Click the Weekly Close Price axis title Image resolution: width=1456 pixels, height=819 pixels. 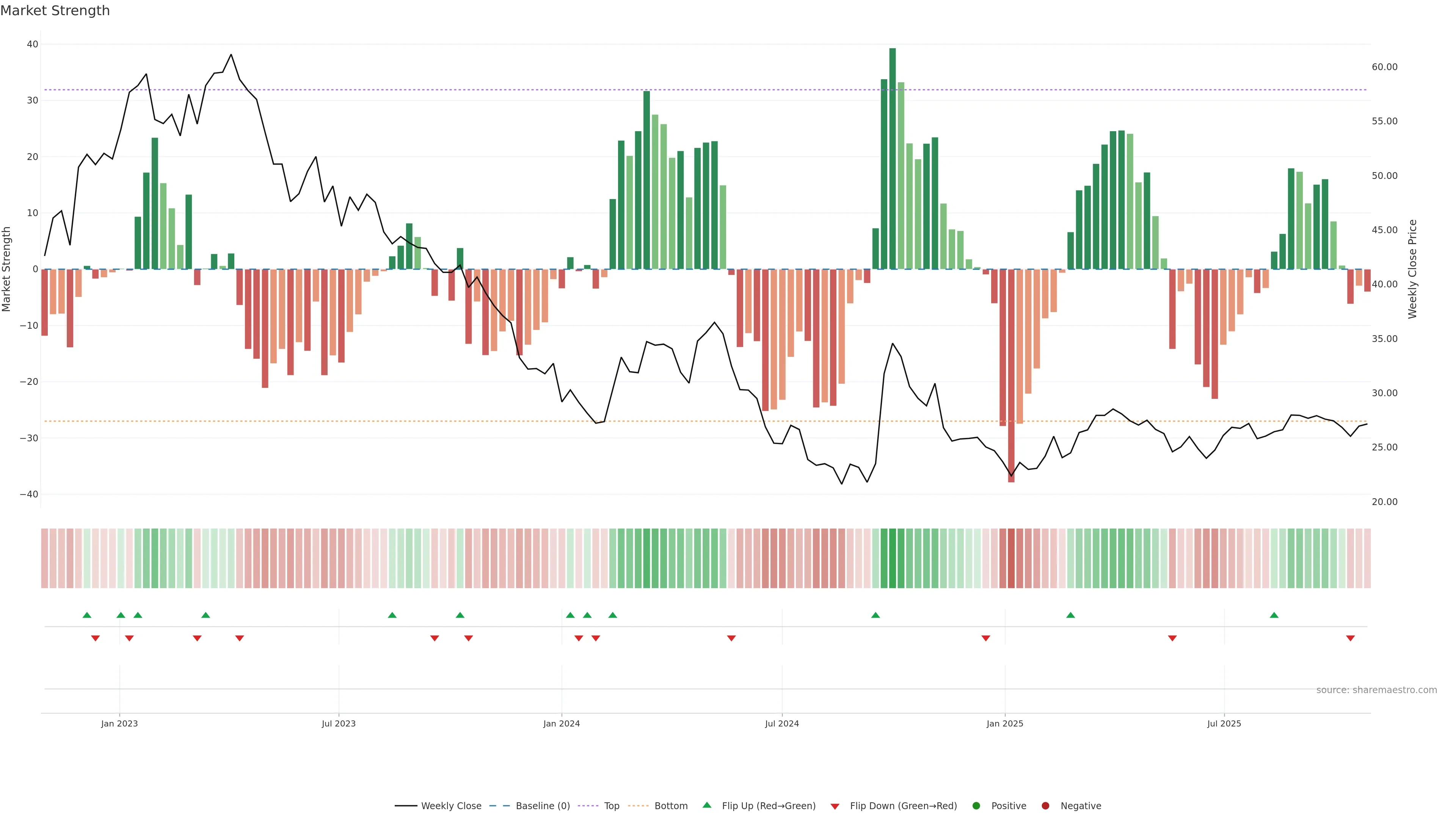click(x=1412, y=269)
